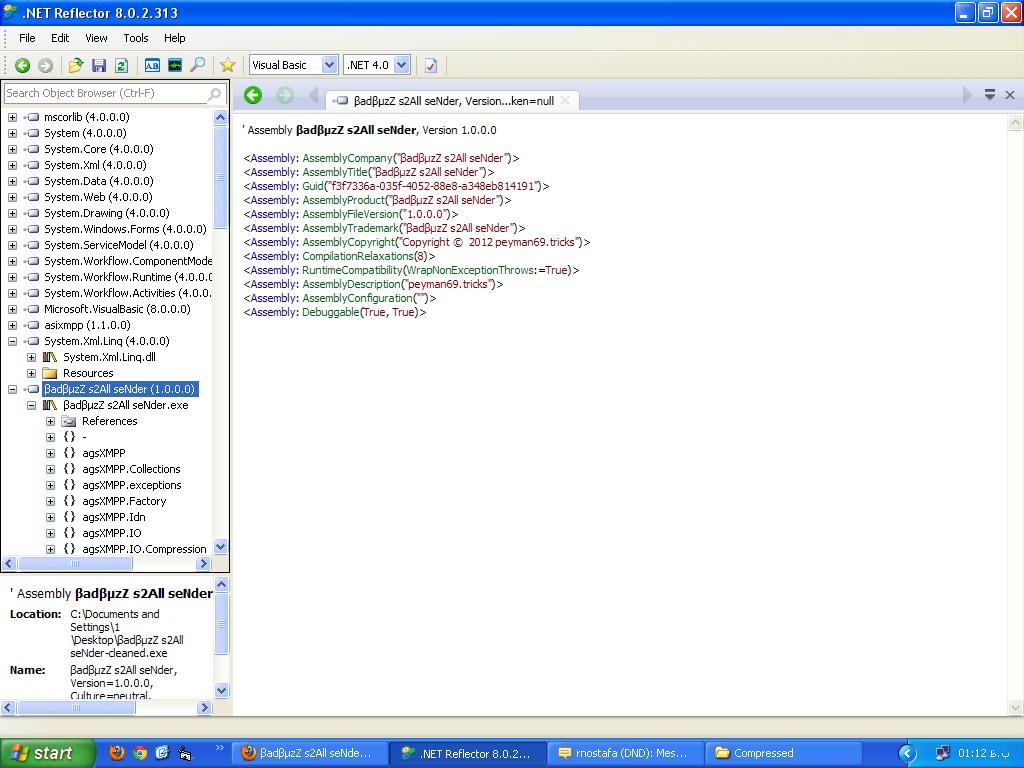Viewport: 1024px width, 768px height.
Task: Collapse the βadβμzZ s2All seNder (1.0.0.0) node
Action: coord(12,389)
